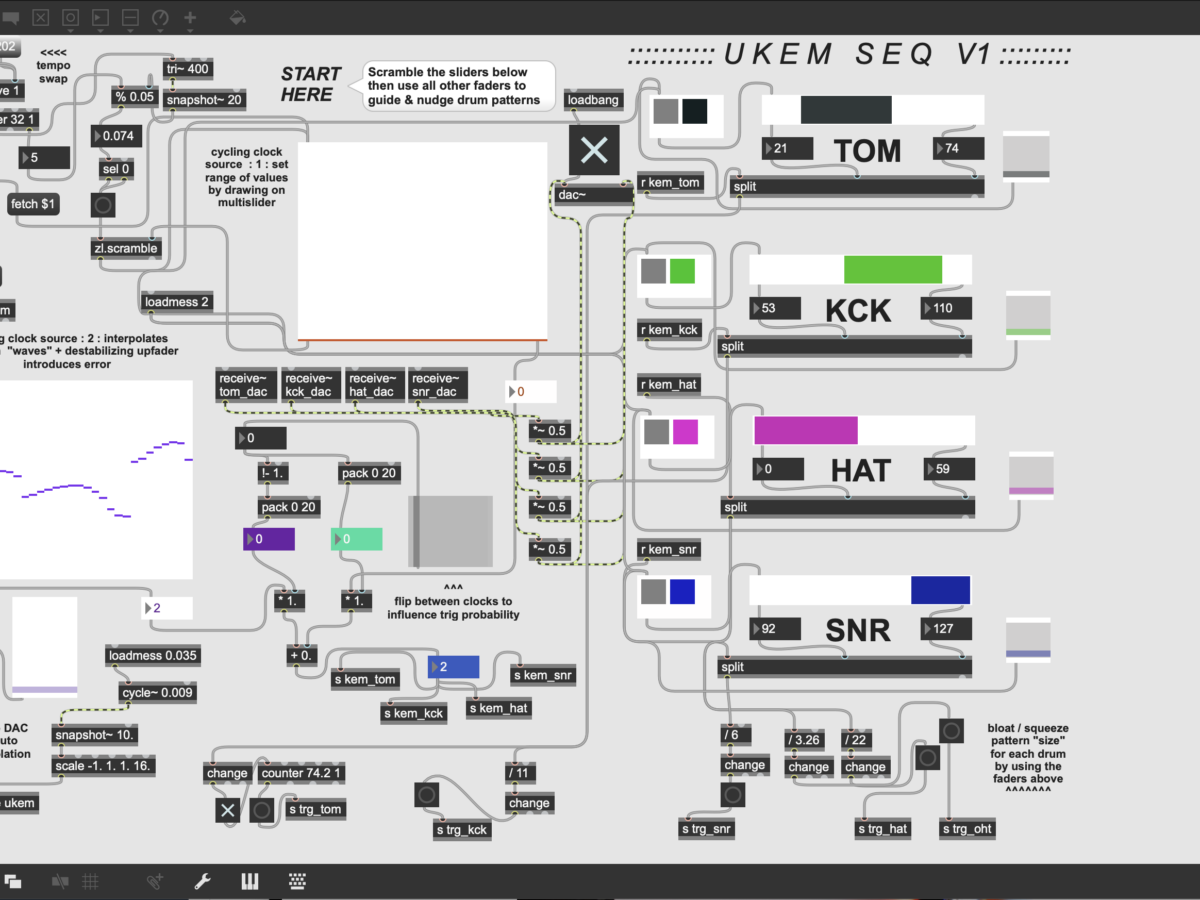Click the bang button above s trg_oht
The image size is (1200, 900).
pos(950,730)
